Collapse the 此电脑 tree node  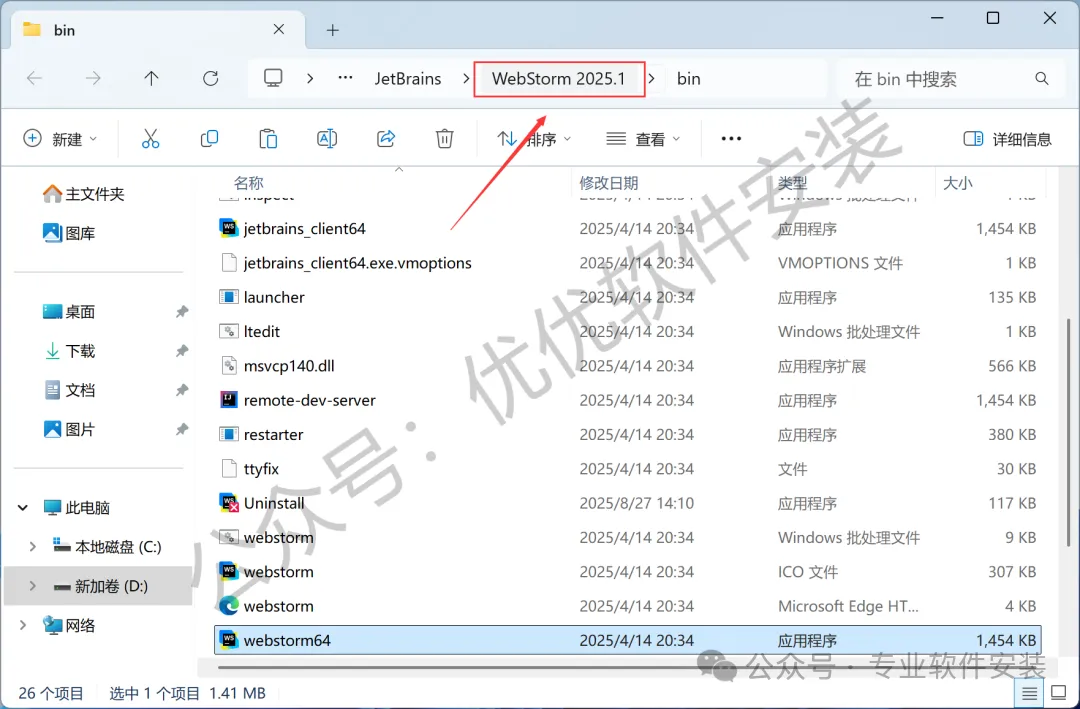click(x=23, y=508)
